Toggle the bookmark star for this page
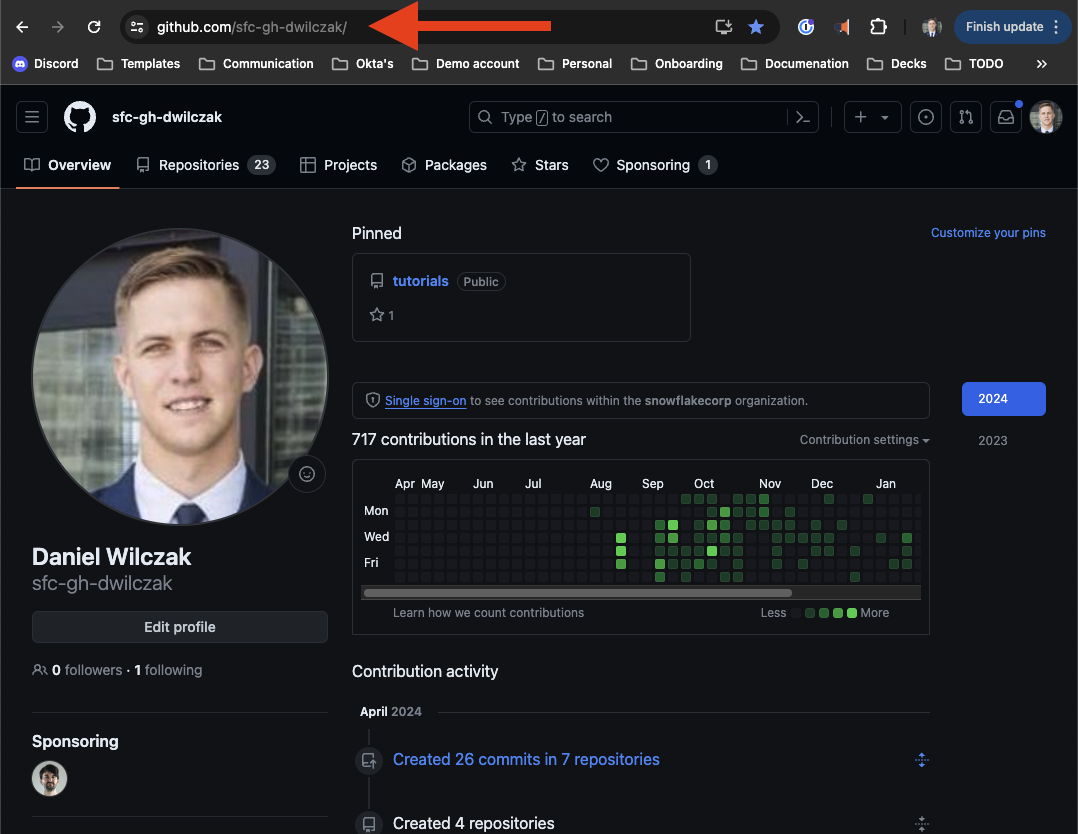1078x834 pixels. [756, 27]
